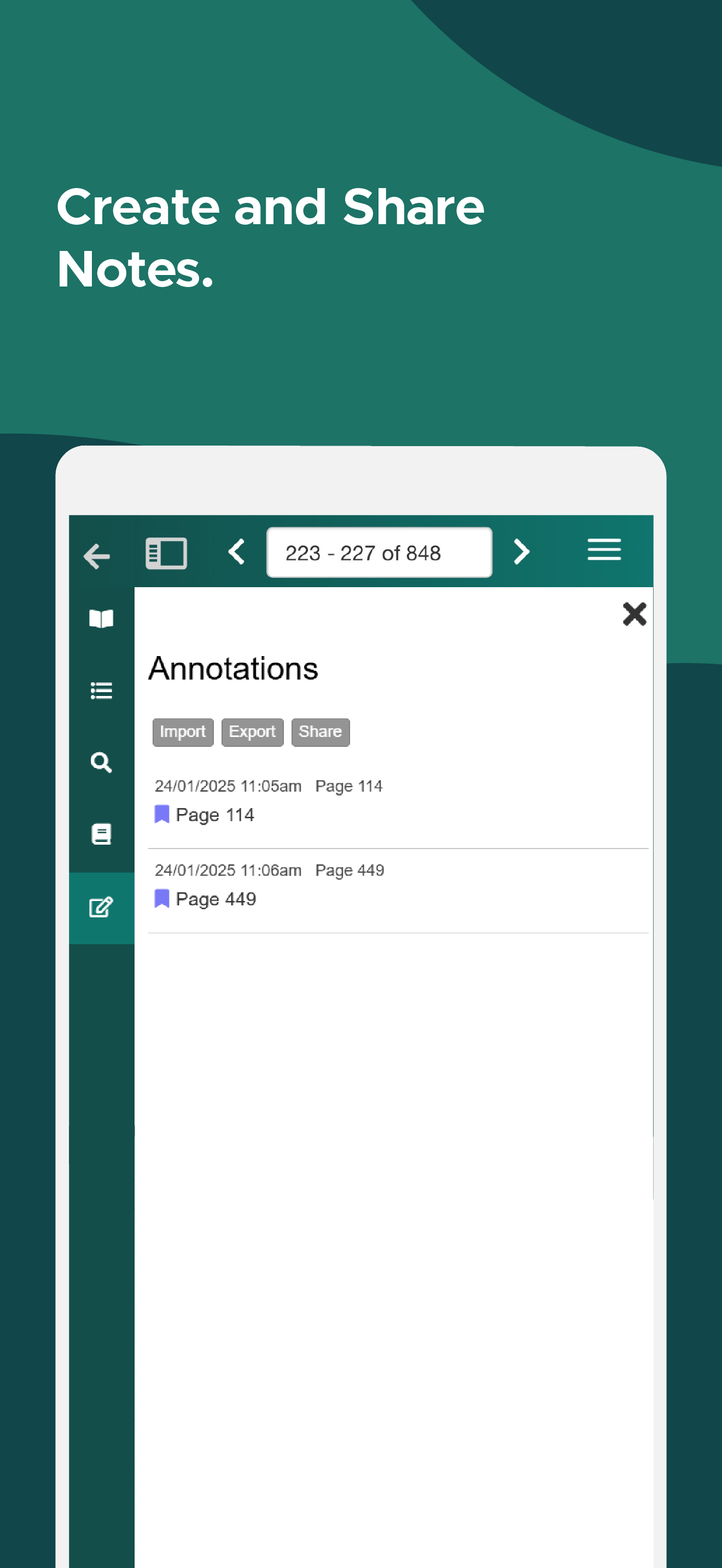722x1568 pixels.
Task: Click page range field 223 - 227 of 848
Action: pyautogui.click(x=379, y=553)
